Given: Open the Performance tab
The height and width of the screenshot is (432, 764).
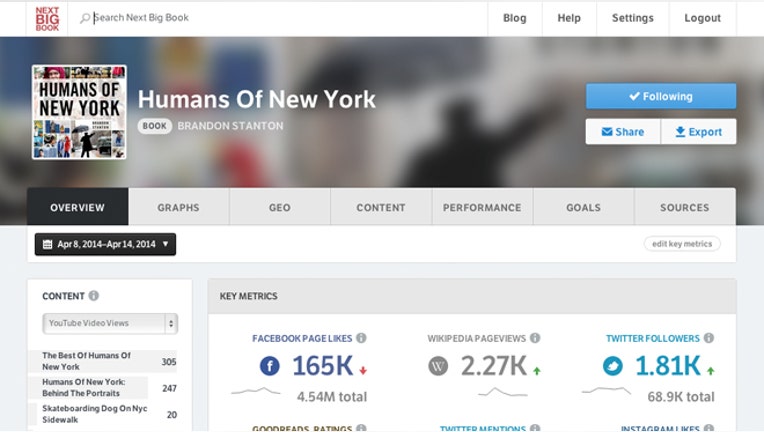Looking at the screenshot, I should pos(482,207).
